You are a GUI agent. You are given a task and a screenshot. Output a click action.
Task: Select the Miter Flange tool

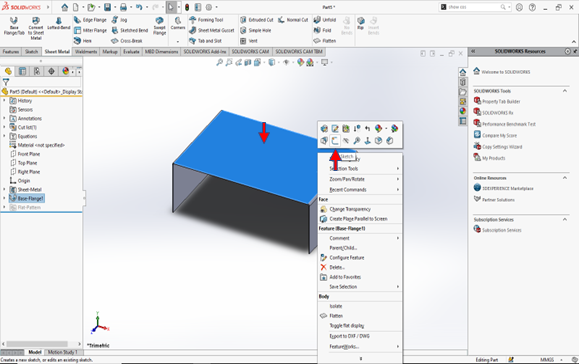90,30
